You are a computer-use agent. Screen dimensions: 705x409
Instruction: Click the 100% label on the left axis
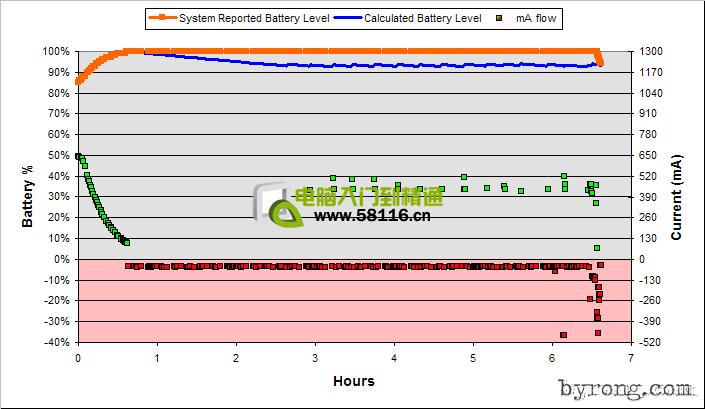(55, 51)
